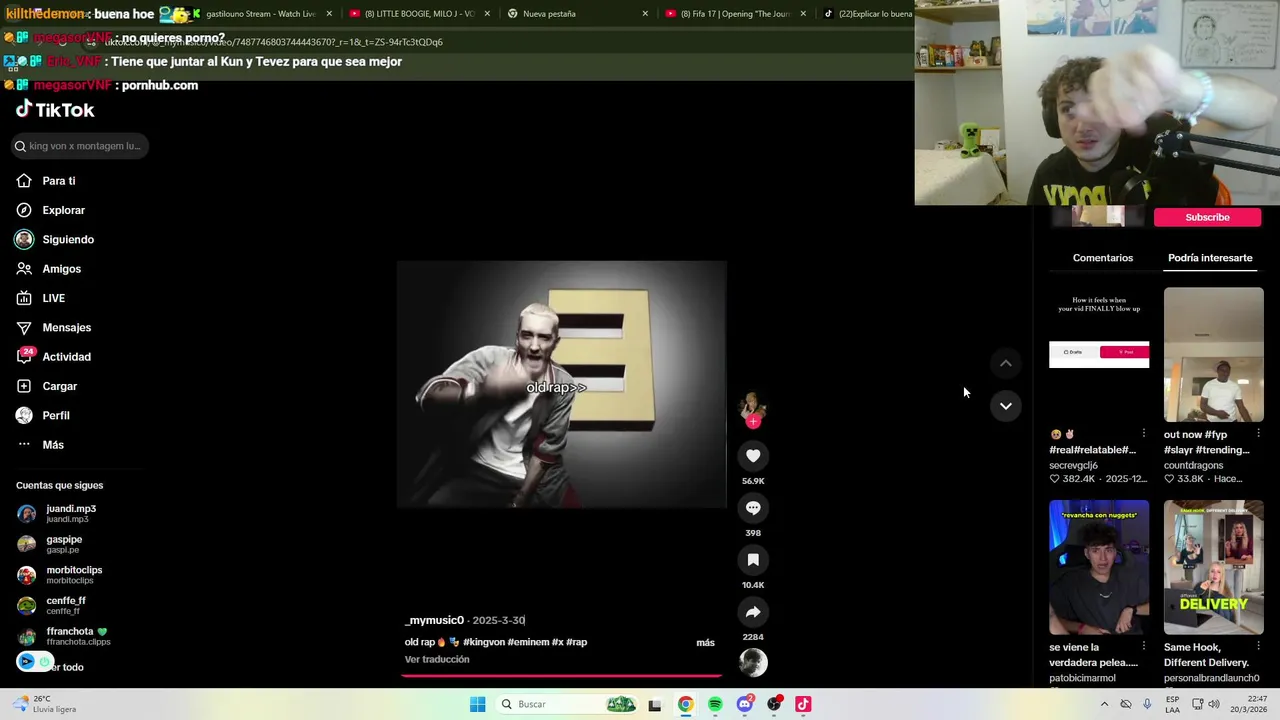Switch to Podría interesarte tab
Screen dimensions: 1280x720
click(1210, 258)
